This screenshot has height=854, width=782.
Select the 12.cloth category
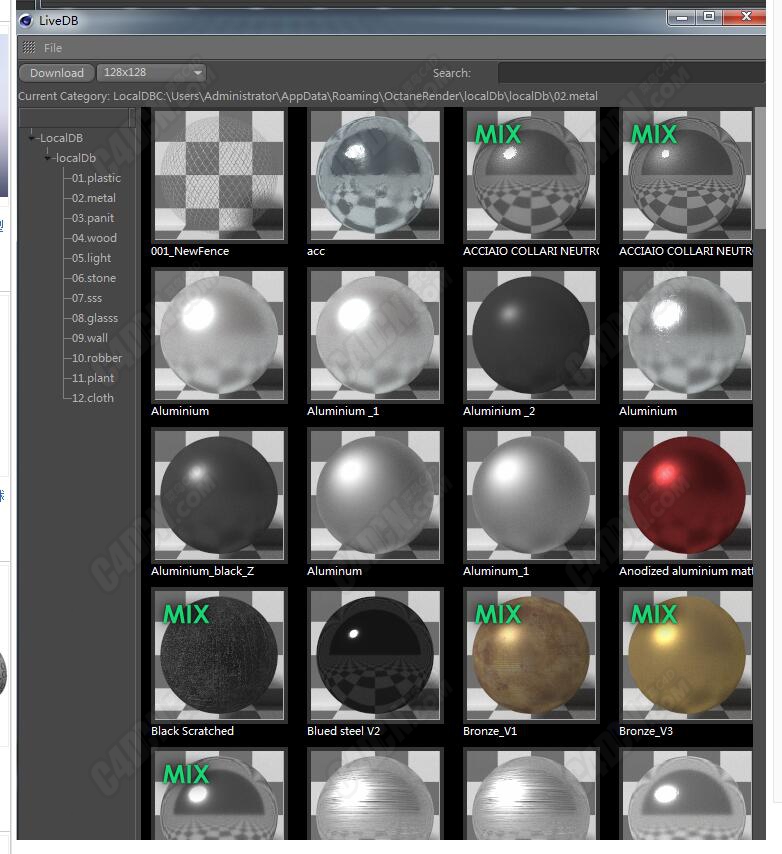pyautogui.click(x=93, y=398)
